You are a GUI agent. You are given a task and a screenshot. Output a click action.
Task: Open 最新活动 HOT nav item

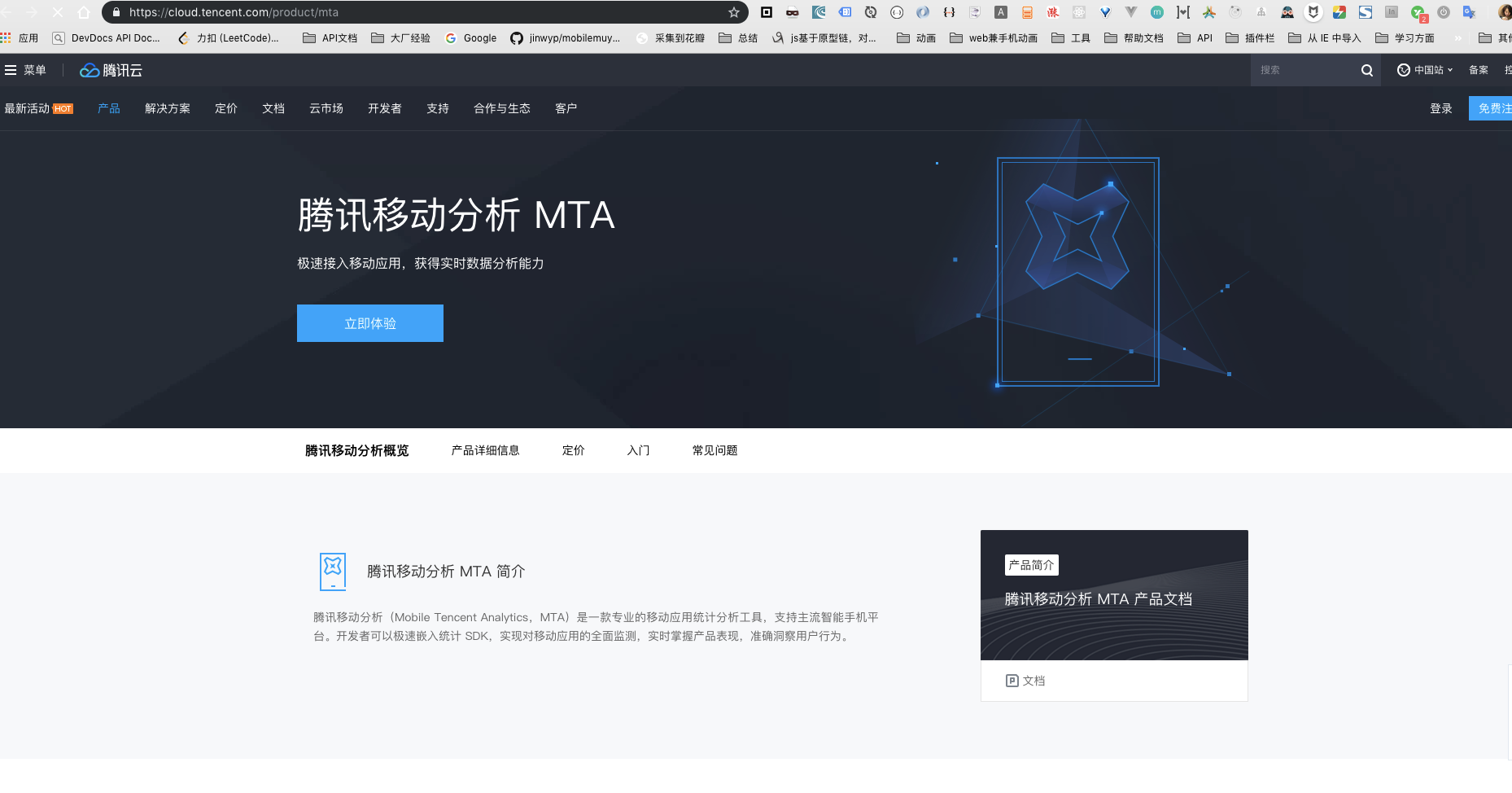pos(39,108)
